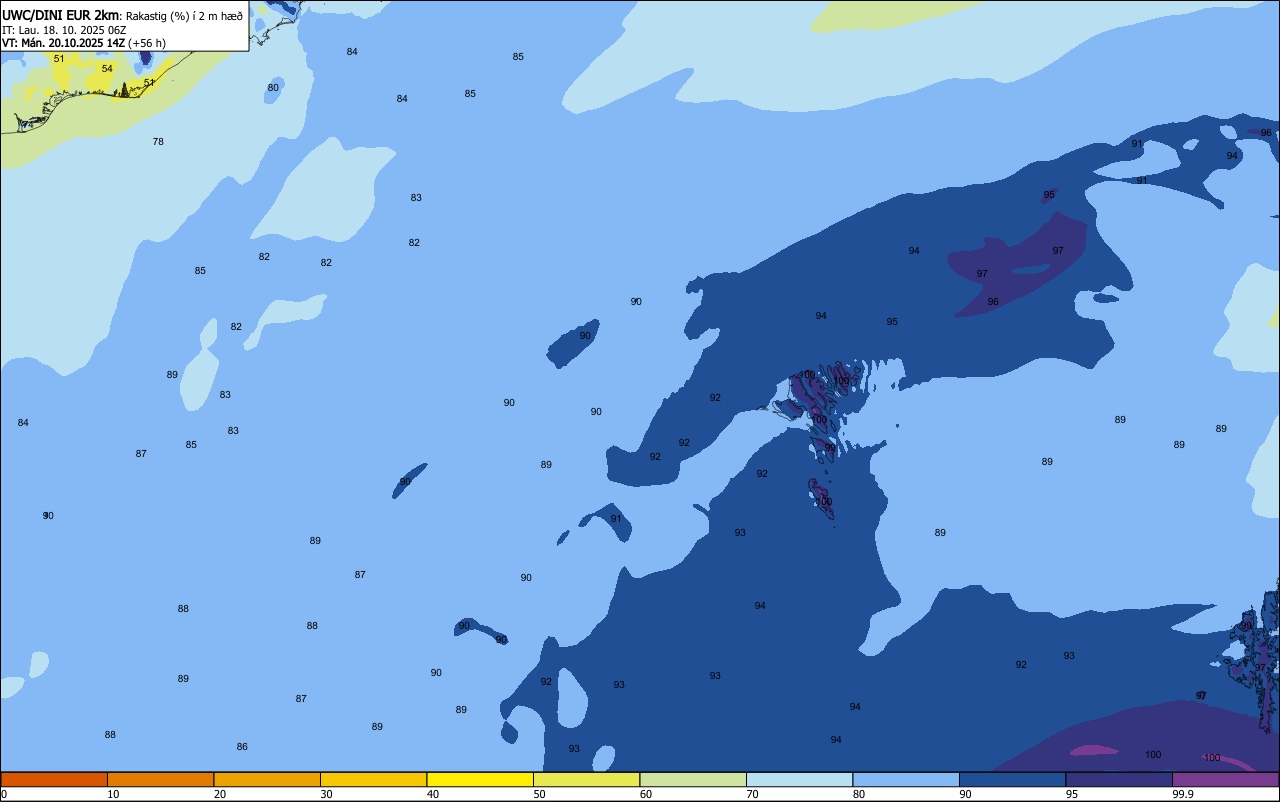Click the 60–70 pale green legend swatch

coord(693,779)
